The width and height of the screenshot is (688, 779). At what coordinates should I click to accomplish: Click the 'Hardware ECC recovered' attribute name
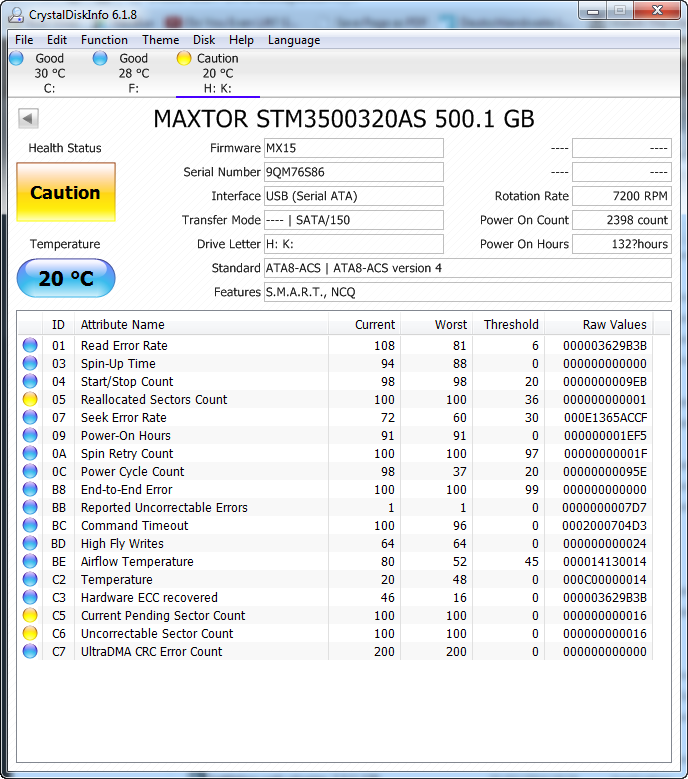(149, 597)
